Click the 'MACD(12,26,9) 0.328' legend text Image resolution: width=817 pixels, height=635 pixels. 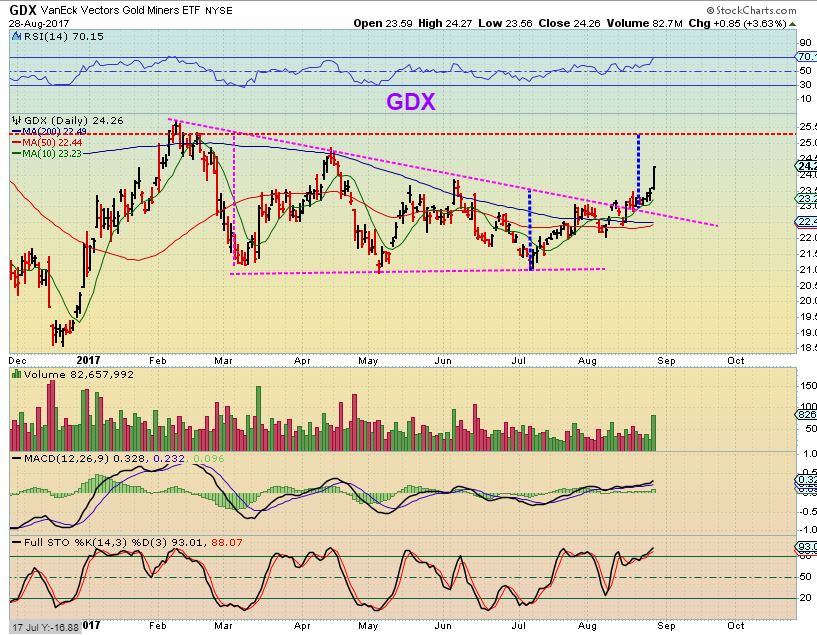pyautogui.click(x=85, y=458)
